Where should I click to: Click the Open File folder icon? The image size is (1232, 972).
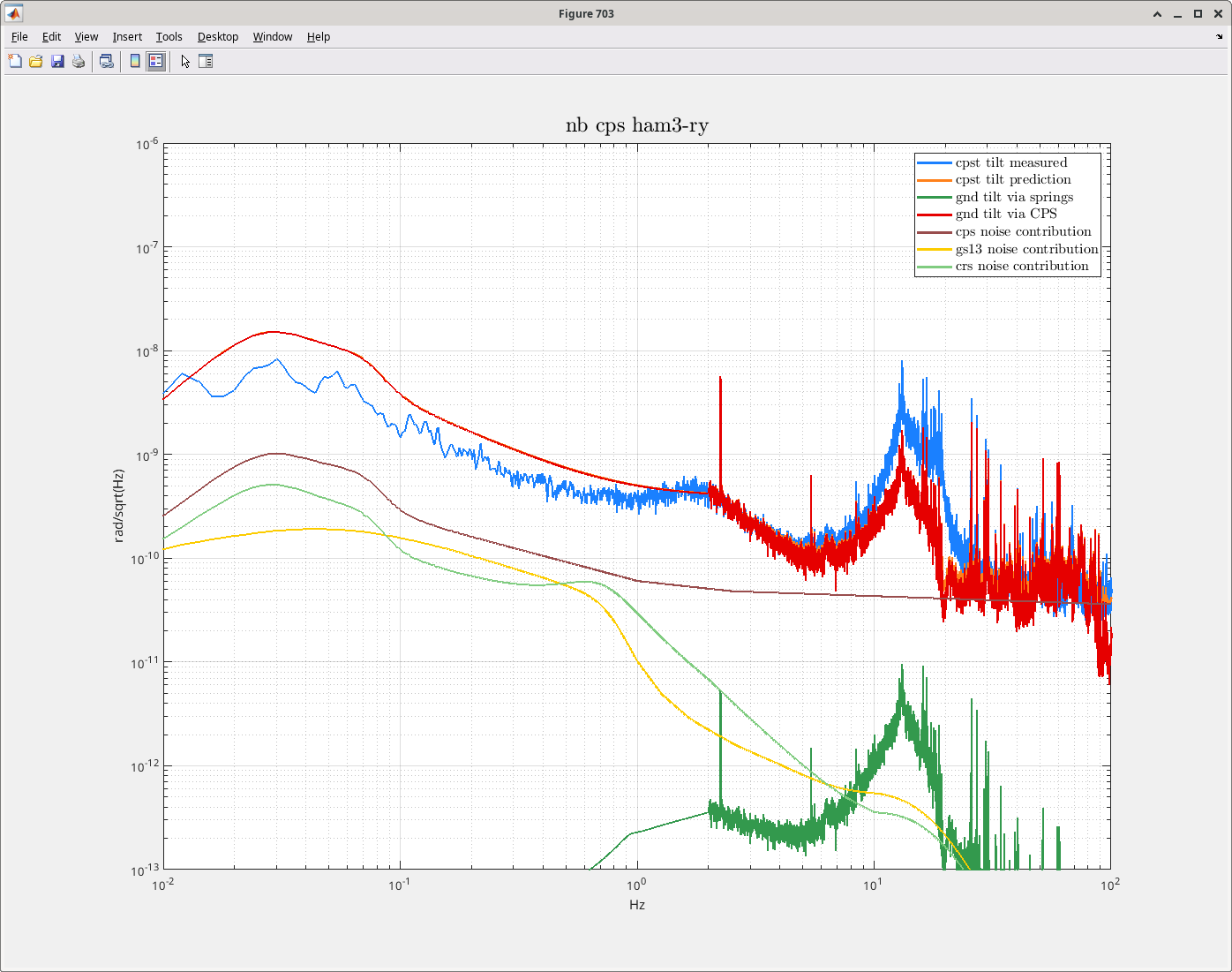coord(36,61)
